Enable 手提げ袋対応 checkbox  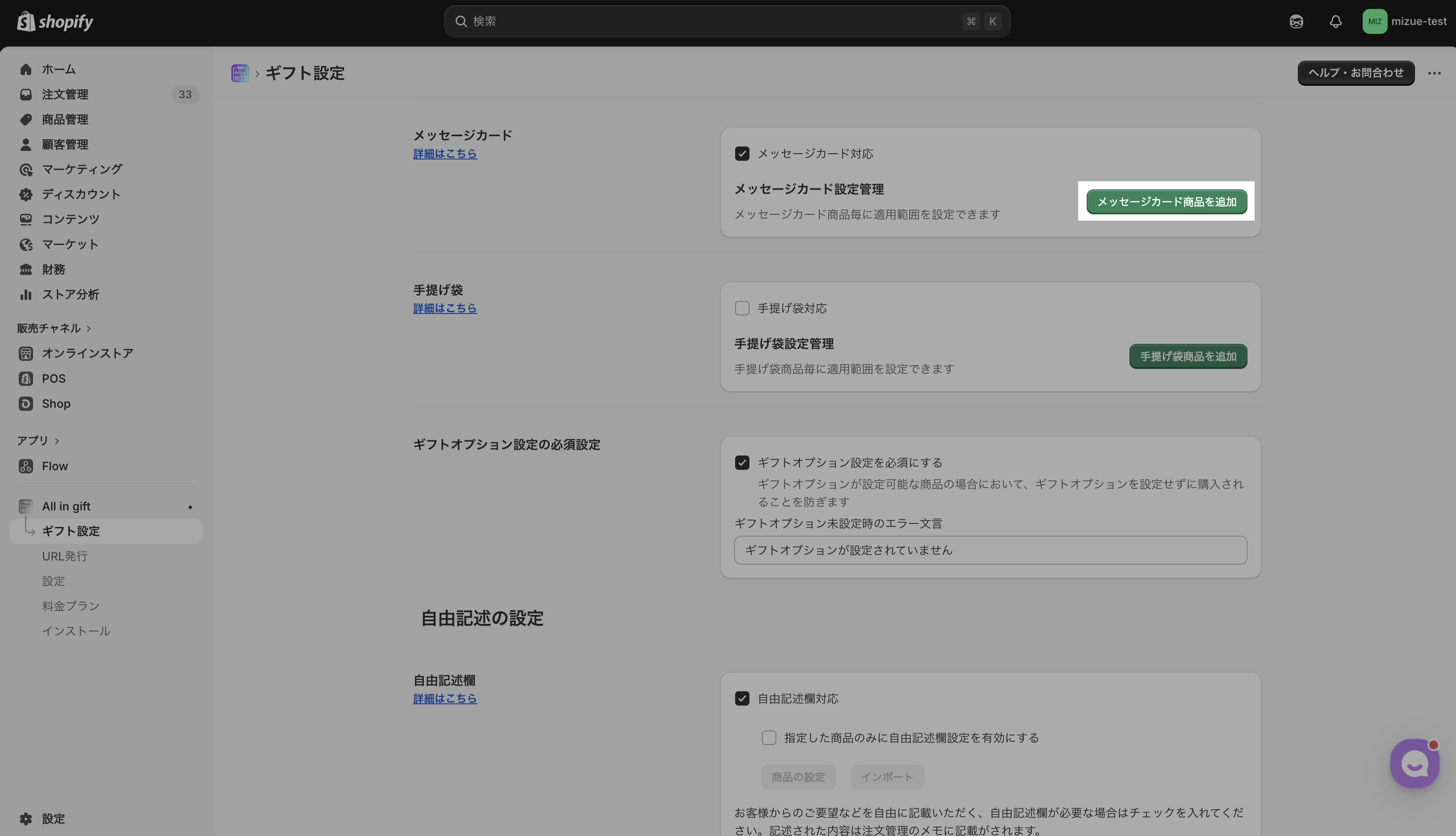click(742, 308)
